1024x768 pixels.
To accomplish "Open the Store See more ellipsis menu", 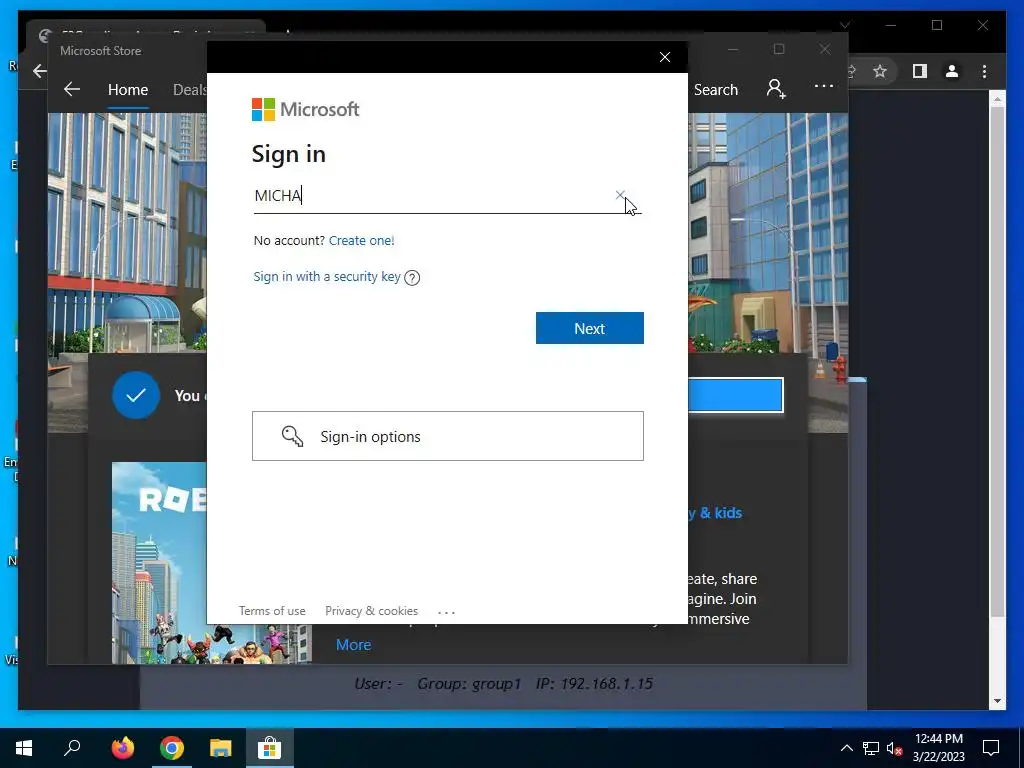I will 824,86.
